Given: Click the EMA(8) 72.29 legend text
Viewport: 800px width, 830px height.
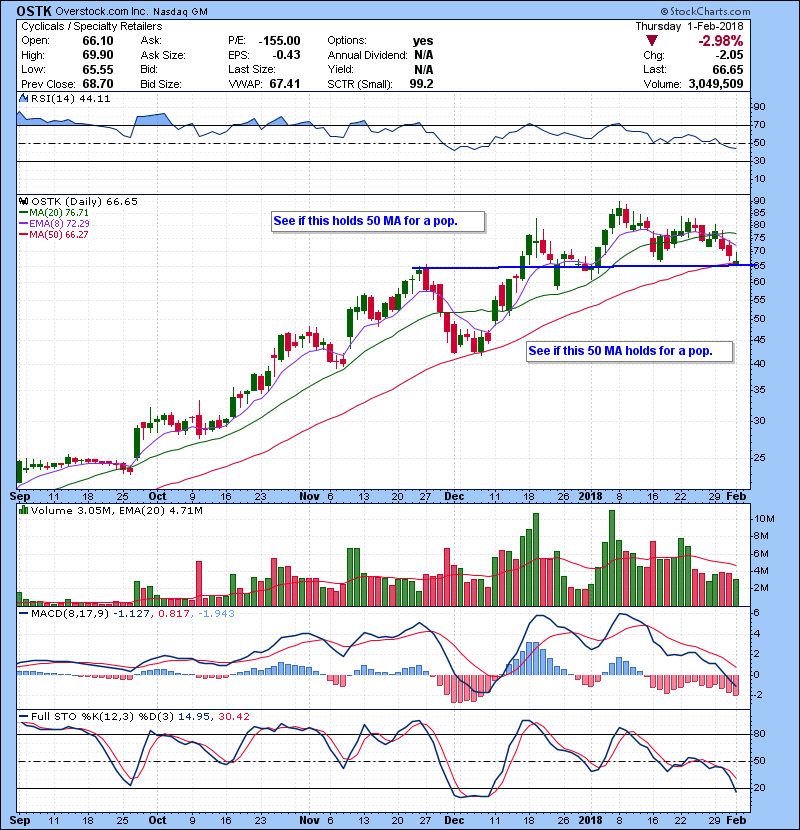Looking at the screenshot, I should (x=59, y=224).
